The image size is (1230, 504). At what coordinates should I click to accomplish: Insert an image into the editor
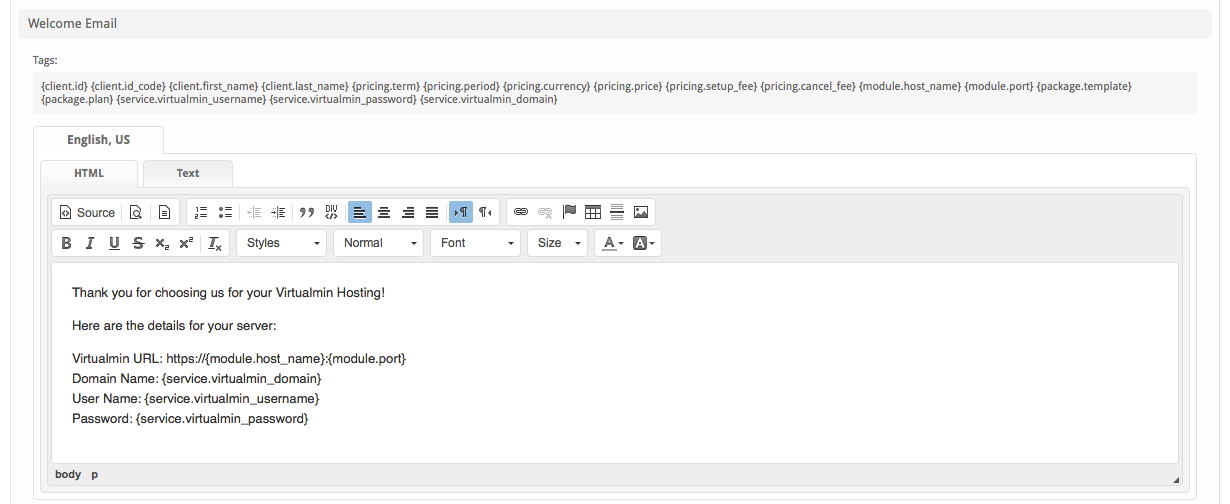click(x=641, y=212)
